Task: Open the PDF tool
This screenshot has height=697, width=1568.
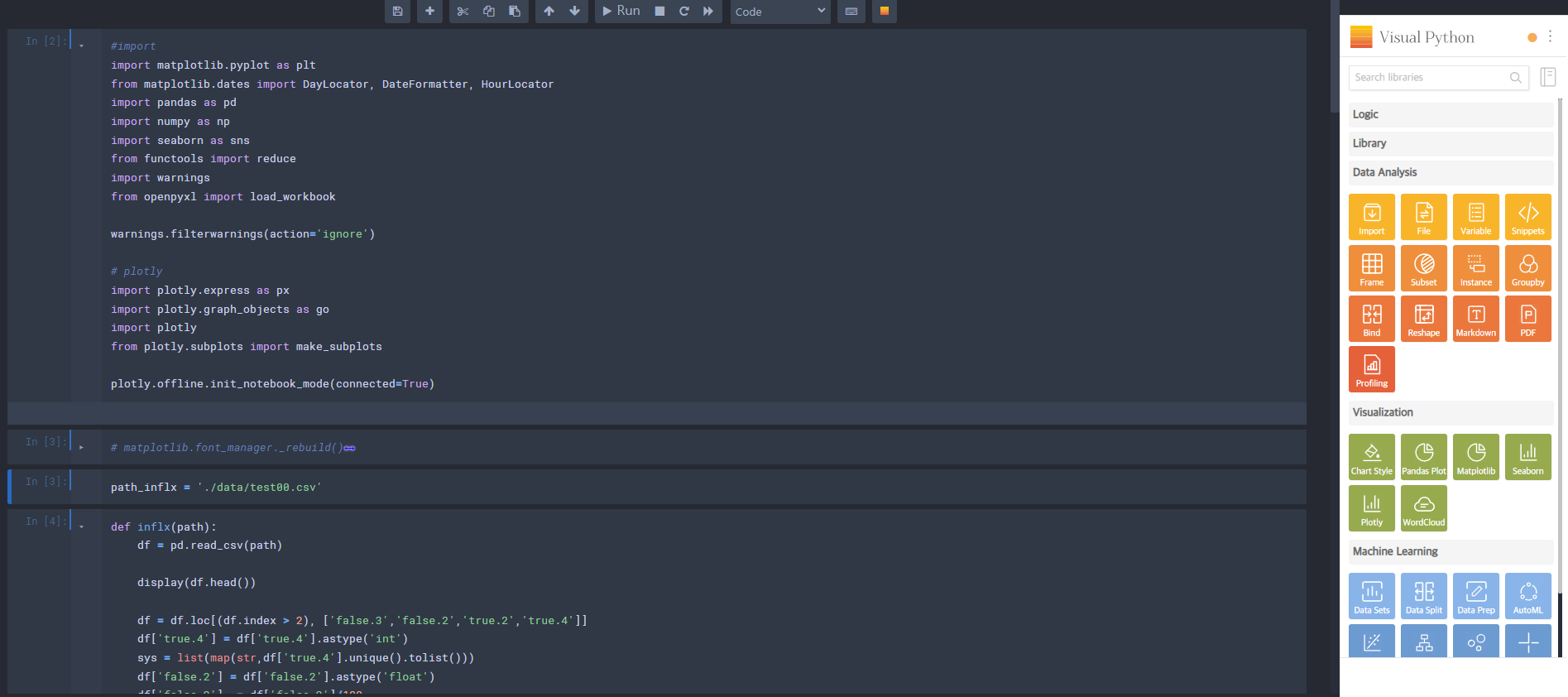Action: [x=1528, y=319]
